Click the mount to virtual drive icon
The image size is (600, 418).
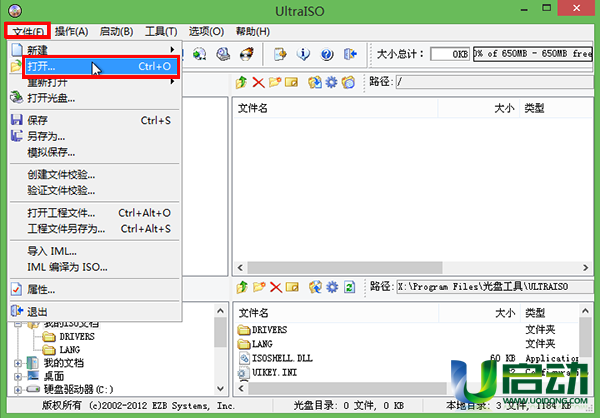(199, 54)
